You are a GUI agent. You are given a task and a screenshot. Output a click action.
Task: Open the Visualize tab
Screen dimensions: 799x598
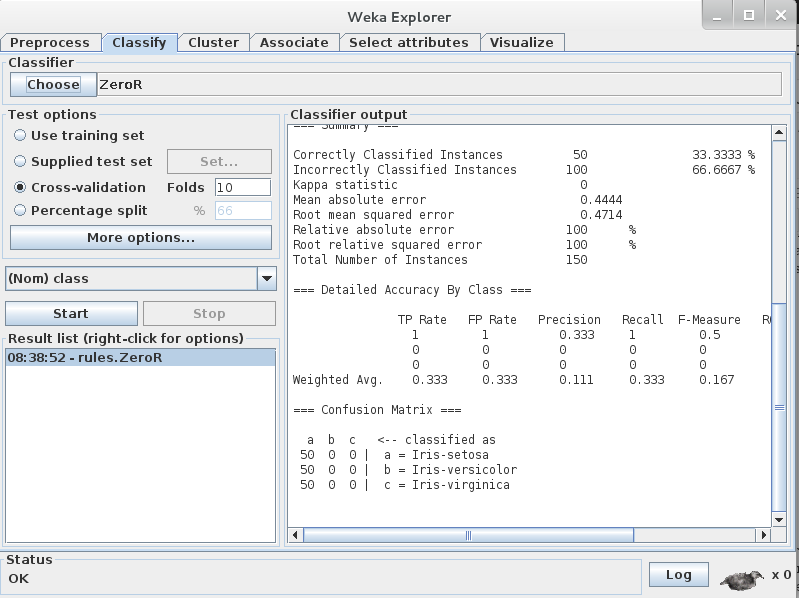click(x=522, y=42)
